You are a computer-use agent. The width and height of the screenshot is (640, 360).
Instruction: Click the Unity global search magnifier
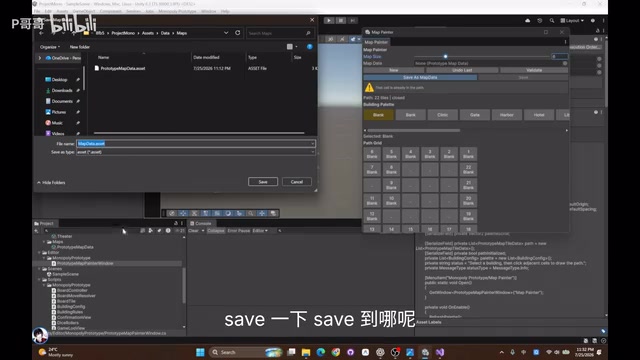click(x=552, y=20)
